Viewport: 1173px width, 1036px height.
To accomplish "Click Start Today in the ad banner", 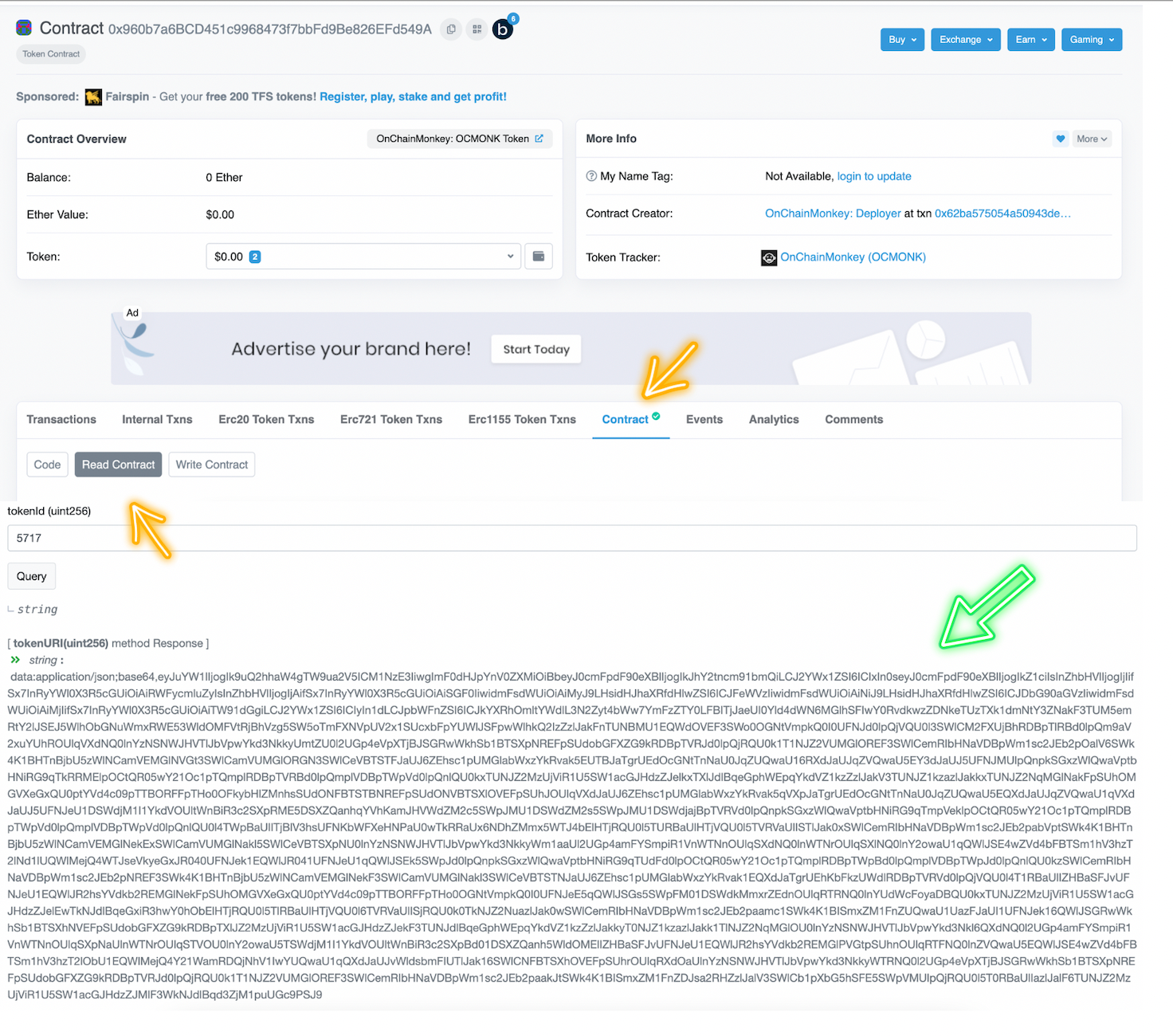I will [x=536, y=349].
